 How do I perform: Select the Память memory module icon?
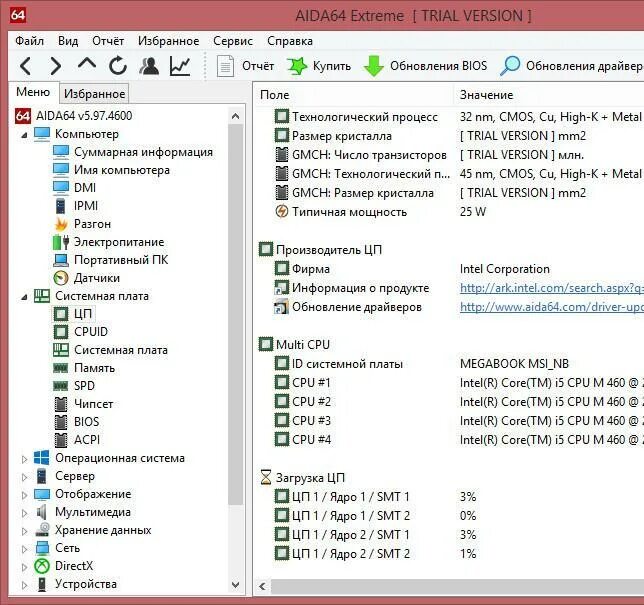point(61,368)
